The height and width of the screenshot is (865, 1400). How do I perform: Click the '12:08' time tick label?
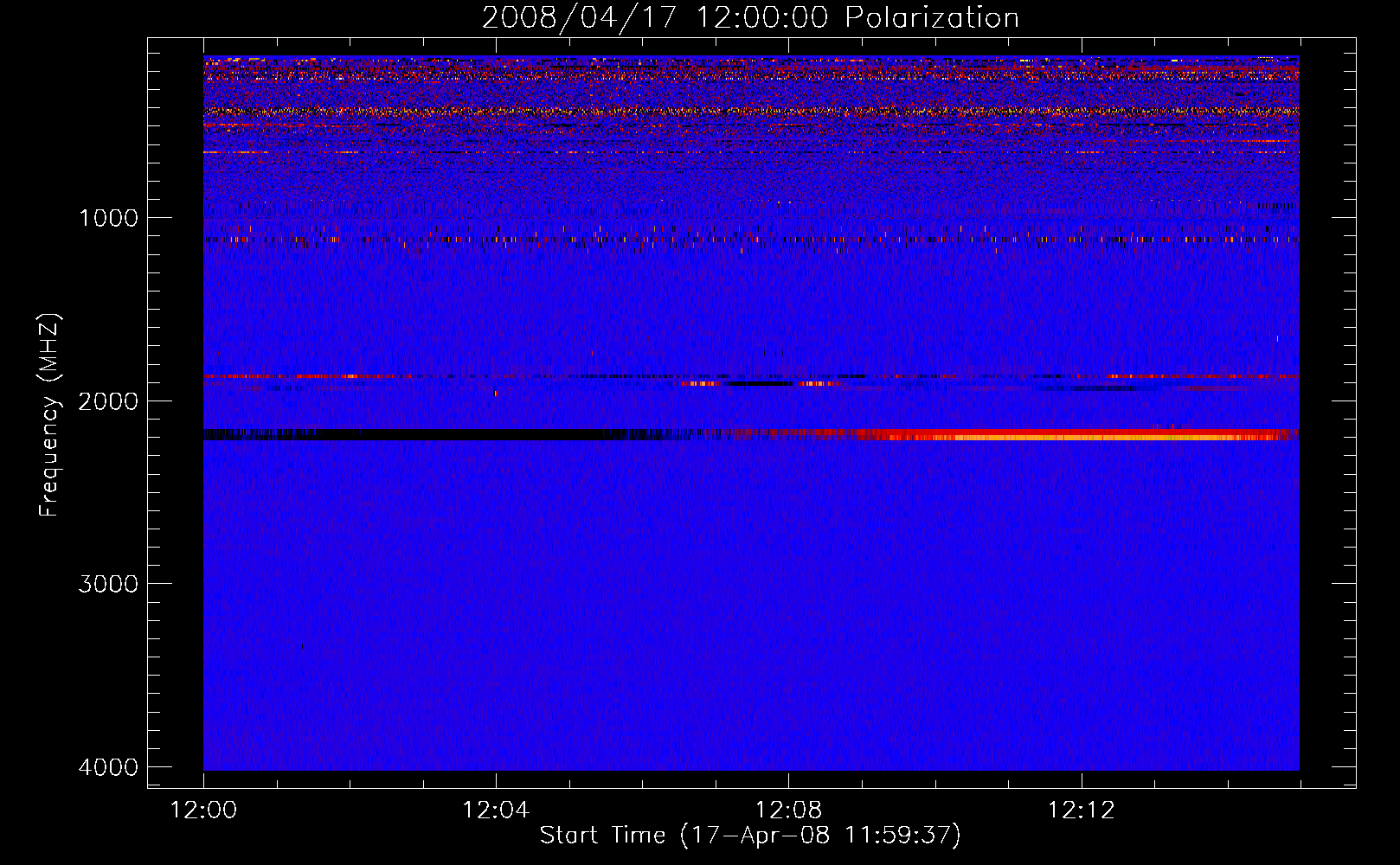(x=788, y=811)
